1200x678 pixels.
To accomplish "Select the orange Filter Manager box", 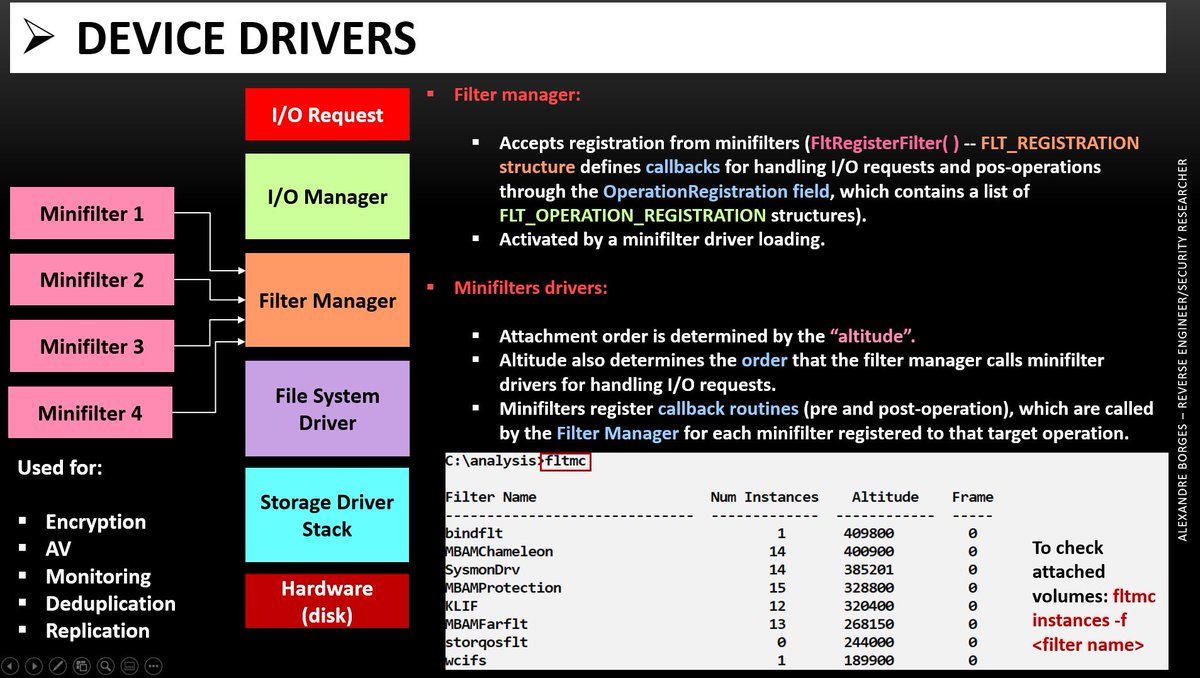I will [x=328, y=300].
